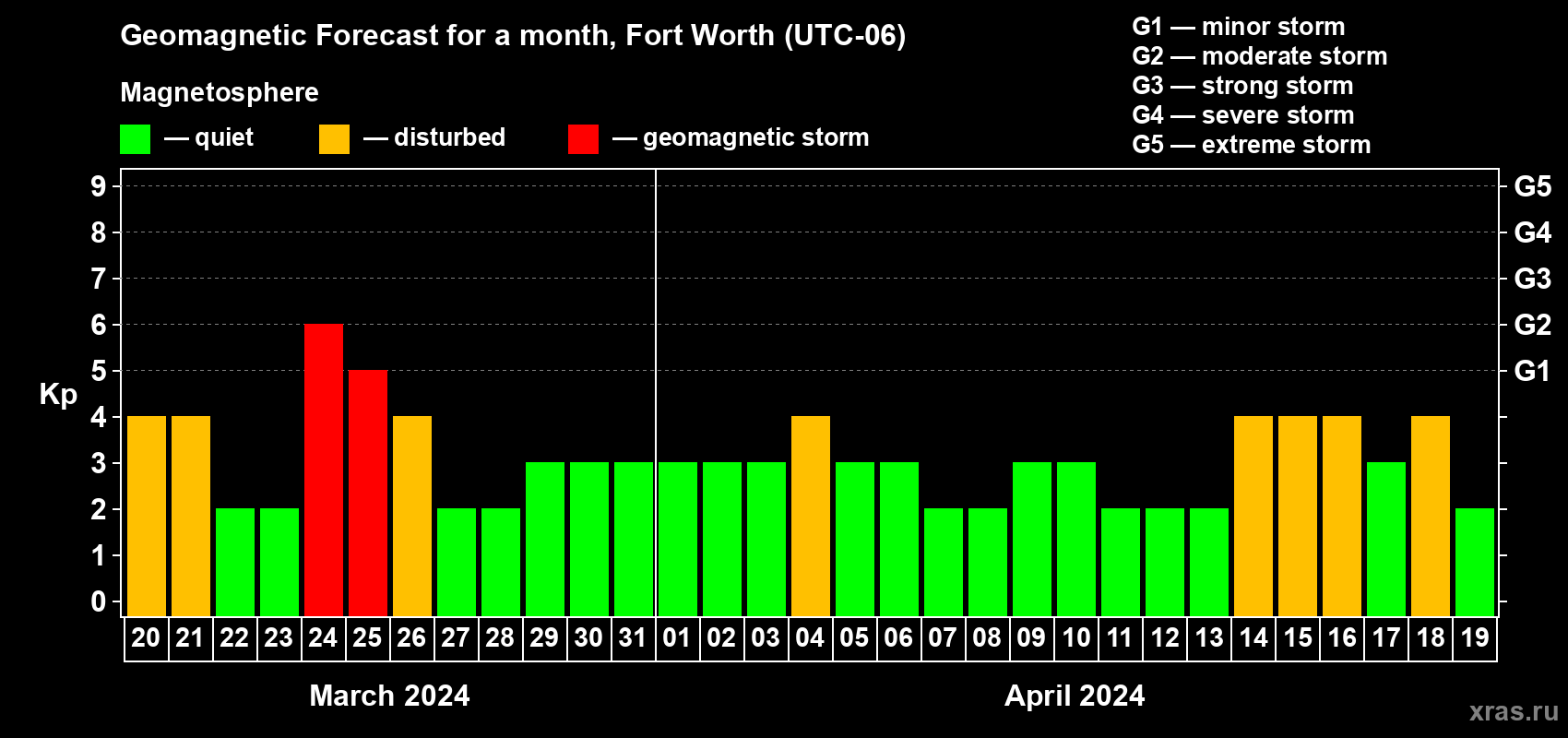Click the orange bar for April 04
Screen dimensions: 1568x738
click(811, 517)
